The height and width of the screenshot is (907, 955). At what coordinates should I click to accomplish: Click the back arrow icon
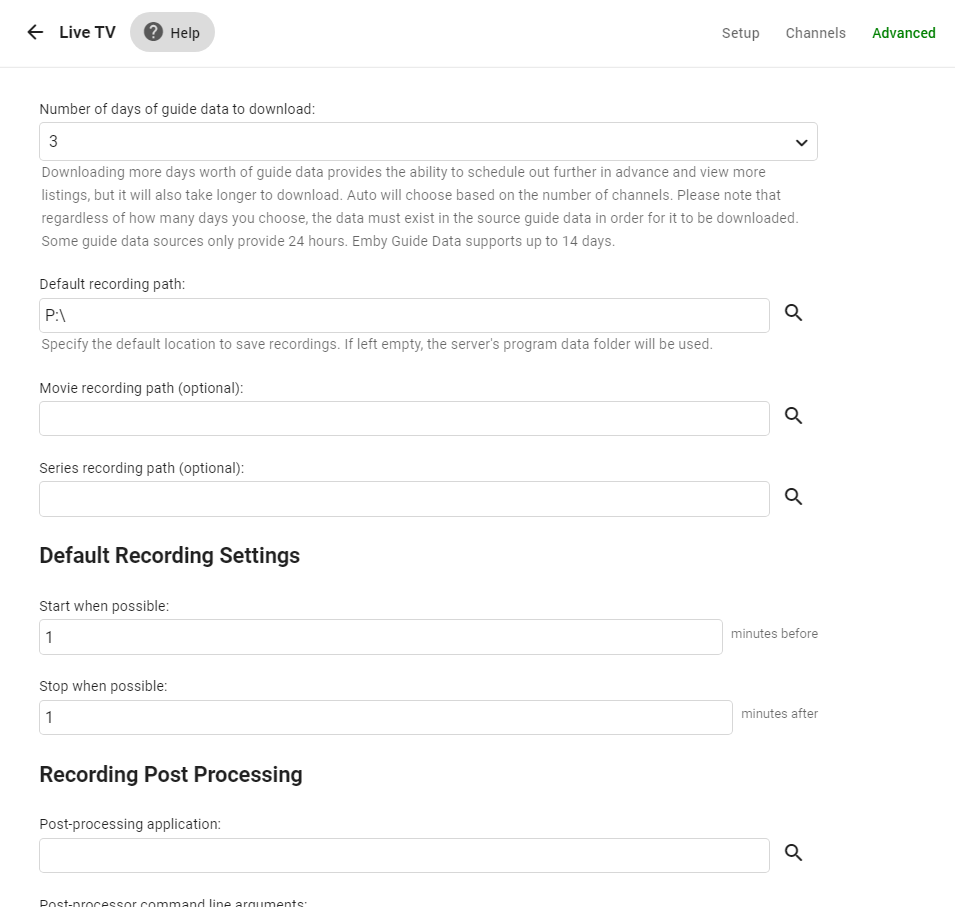(x=35, y=32)
